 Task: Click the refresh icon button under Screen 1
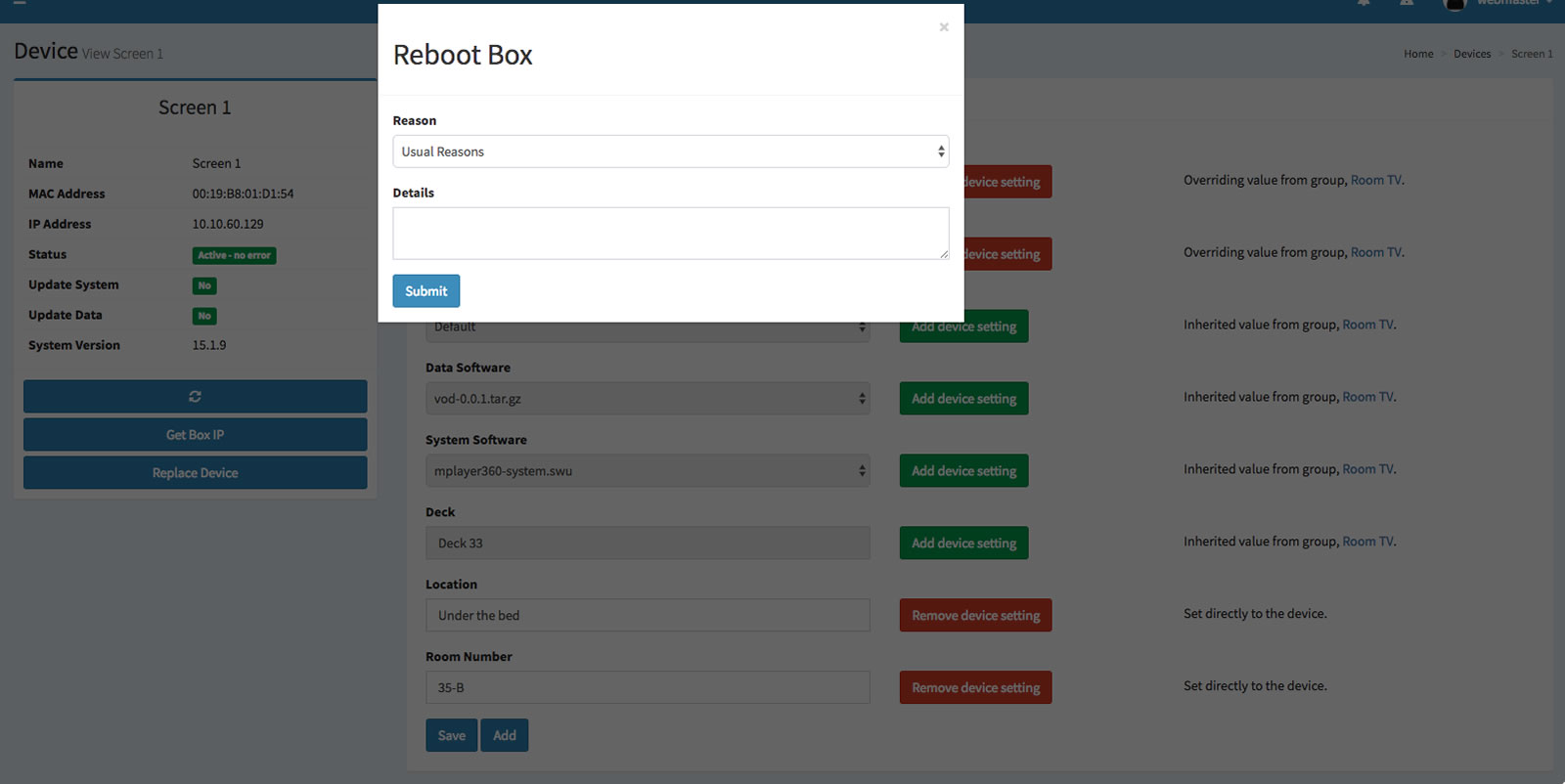[x=195, y=396]
